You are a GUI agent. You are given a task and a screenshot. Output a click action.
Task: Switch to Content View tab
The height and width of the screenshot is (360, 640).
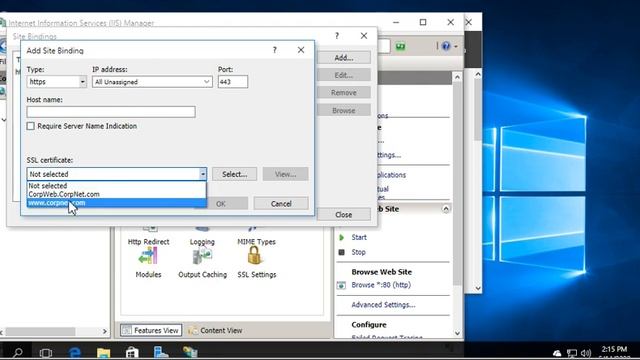tap(216, 330)
